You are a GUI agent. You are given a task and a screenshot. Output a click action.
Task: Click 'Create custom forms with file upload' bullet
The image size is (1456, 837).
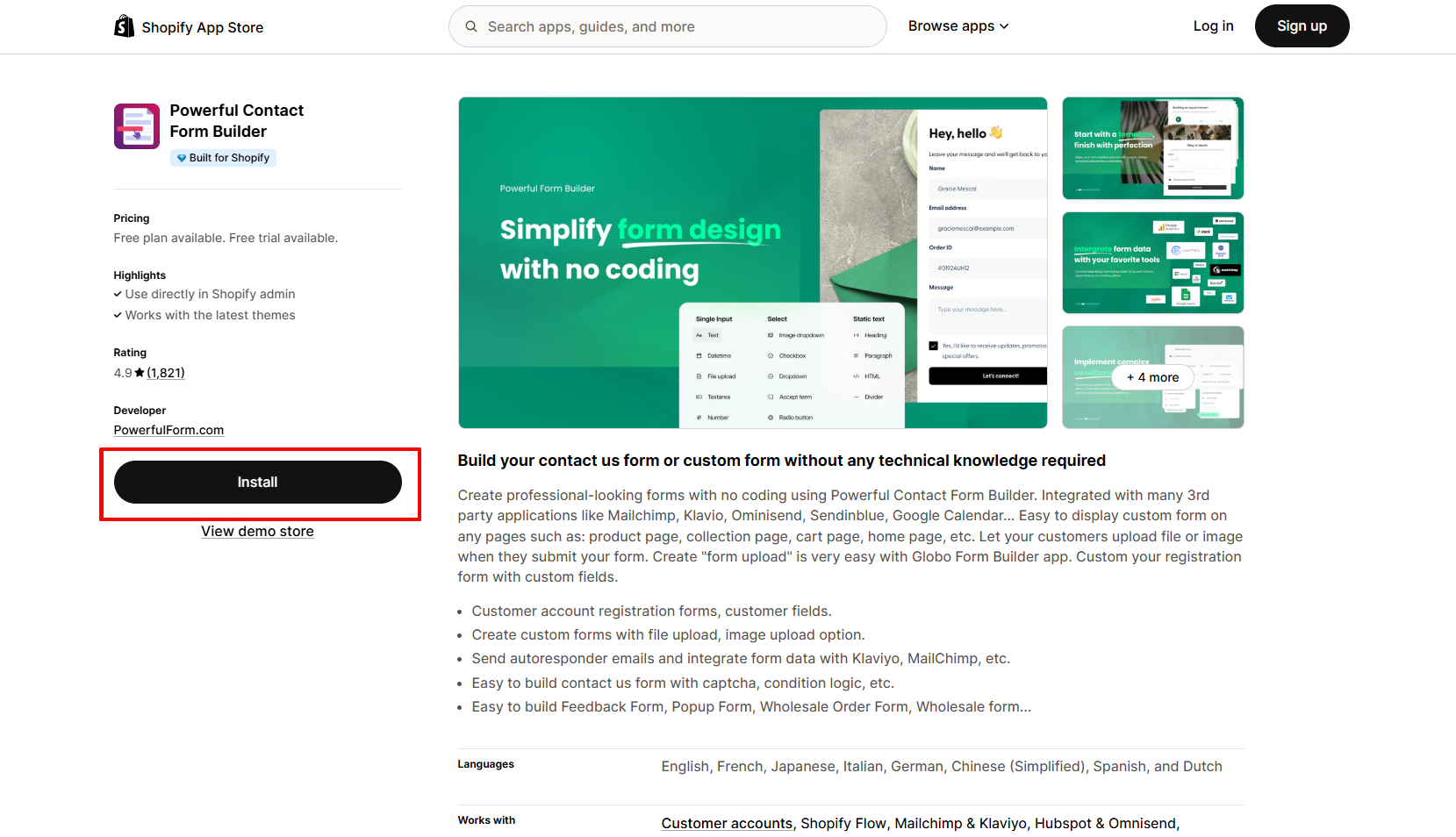668,635
